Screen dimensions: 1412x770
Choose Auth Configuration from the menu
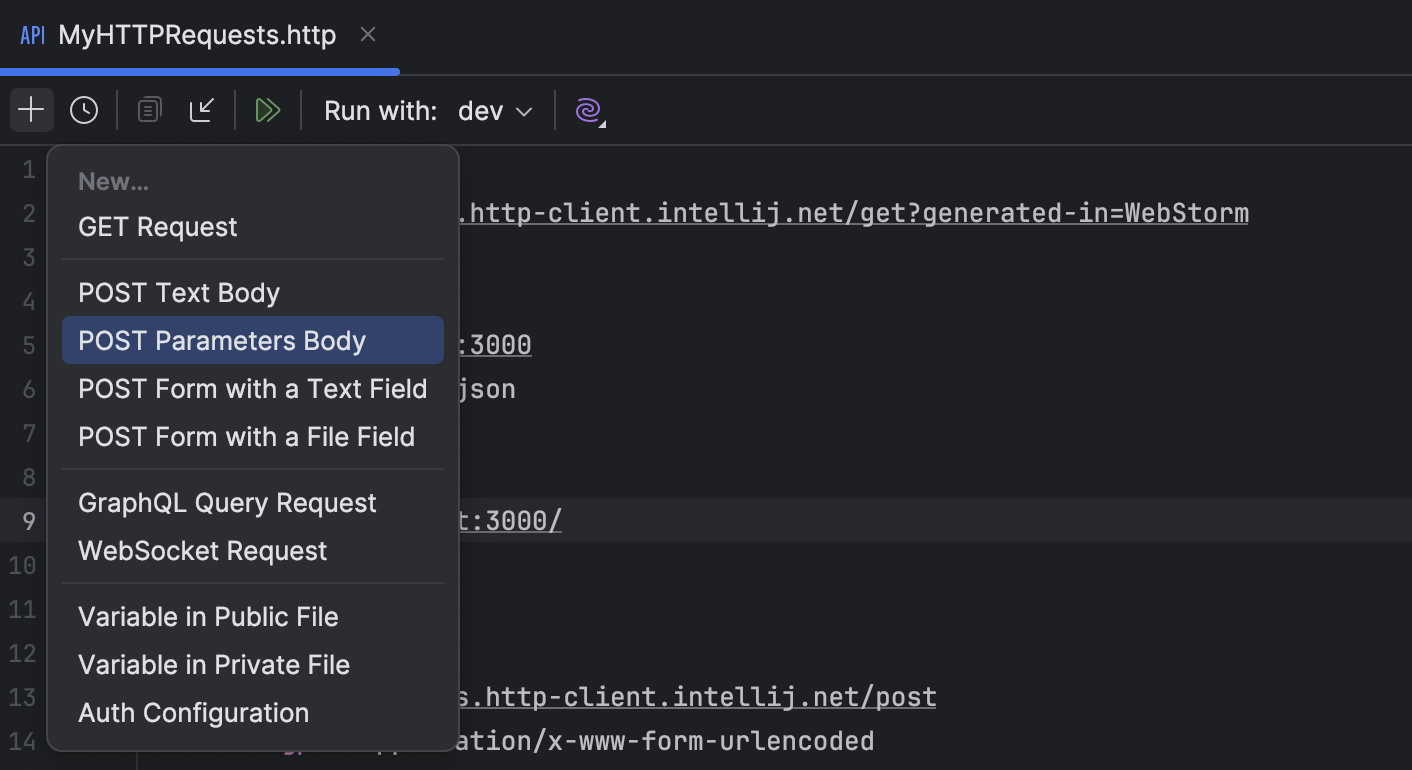pyautogui.click(x=193, y=712)
